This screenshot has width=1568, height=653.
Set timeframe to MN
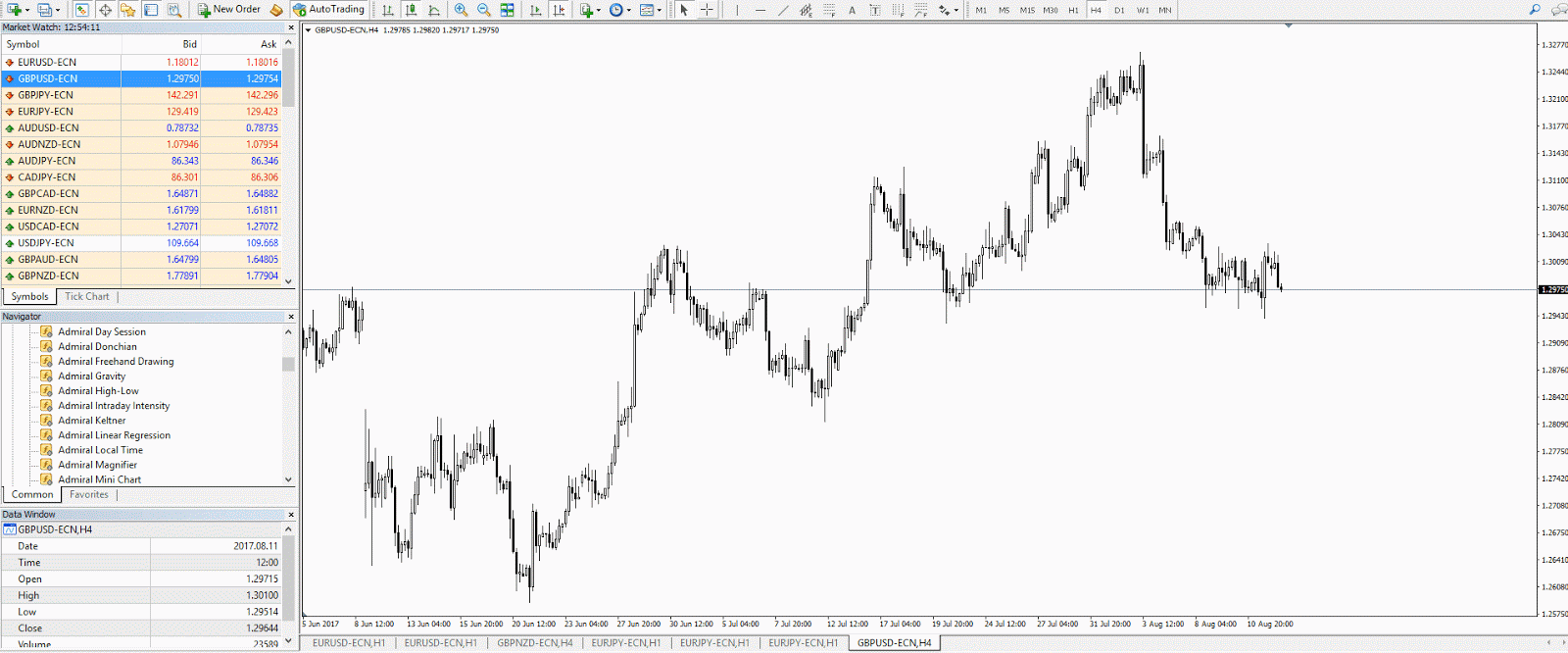coord(1165,10)
